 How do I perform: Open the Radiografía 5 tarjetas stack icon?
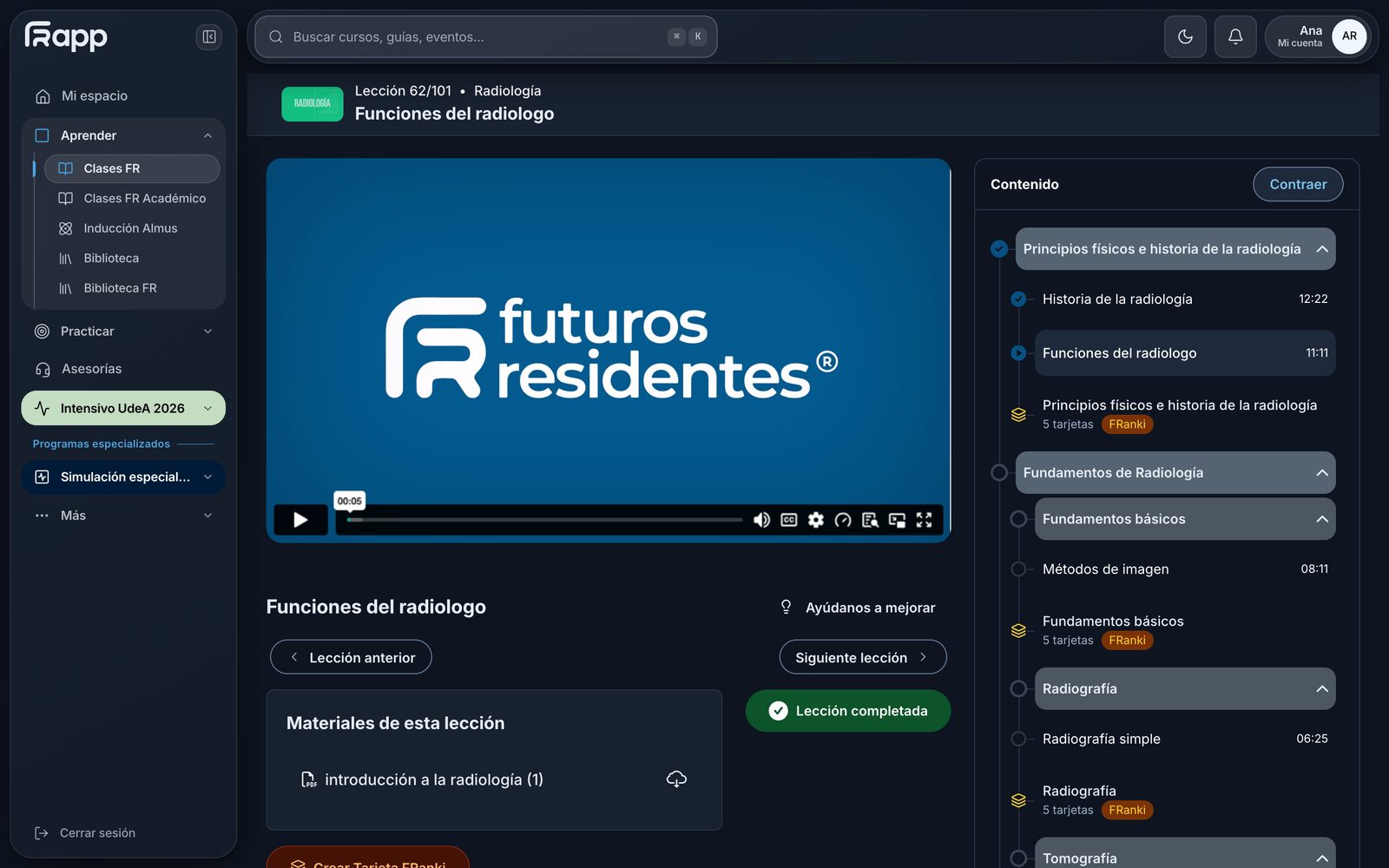[1018, 800]
